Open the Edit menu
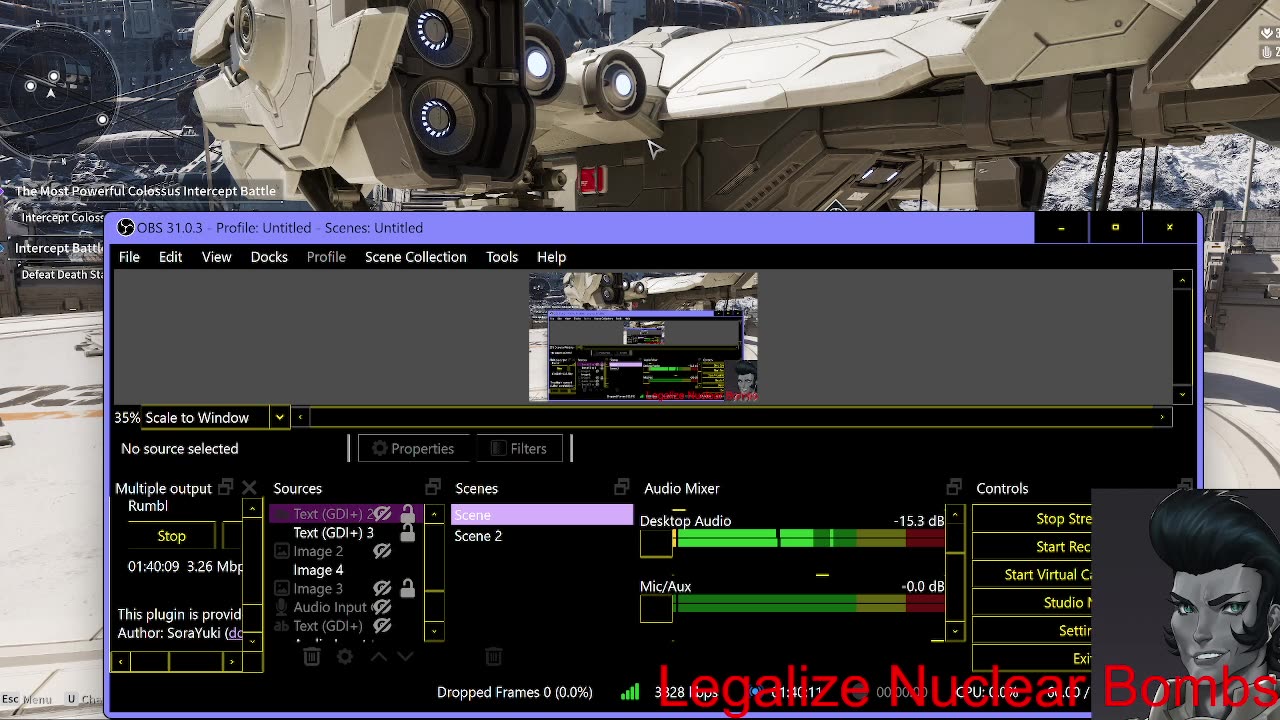Viewport: 1280px width, 720px height. click(170, 257)
